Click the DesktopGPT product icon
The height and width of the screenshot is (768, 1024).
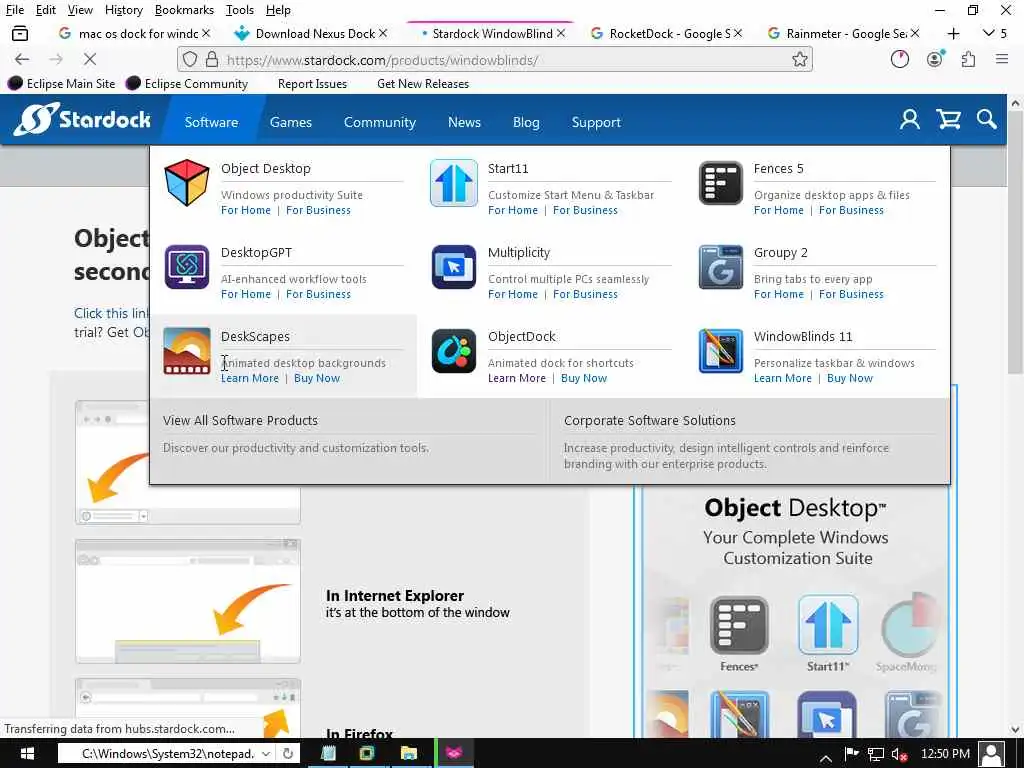pyautogui.click(x=187, y=266)
